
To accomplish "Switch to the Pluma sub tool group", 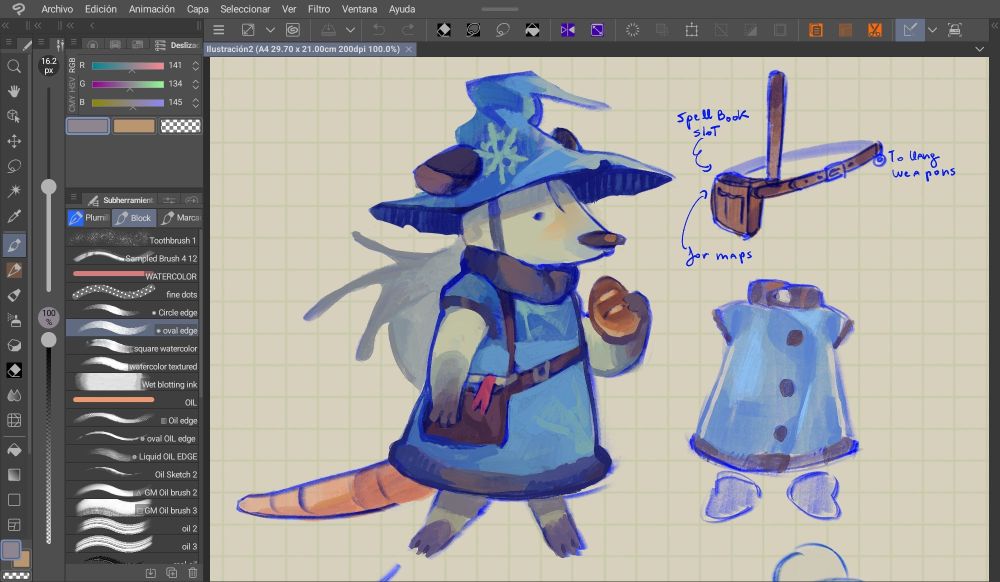I will point(89,218).
